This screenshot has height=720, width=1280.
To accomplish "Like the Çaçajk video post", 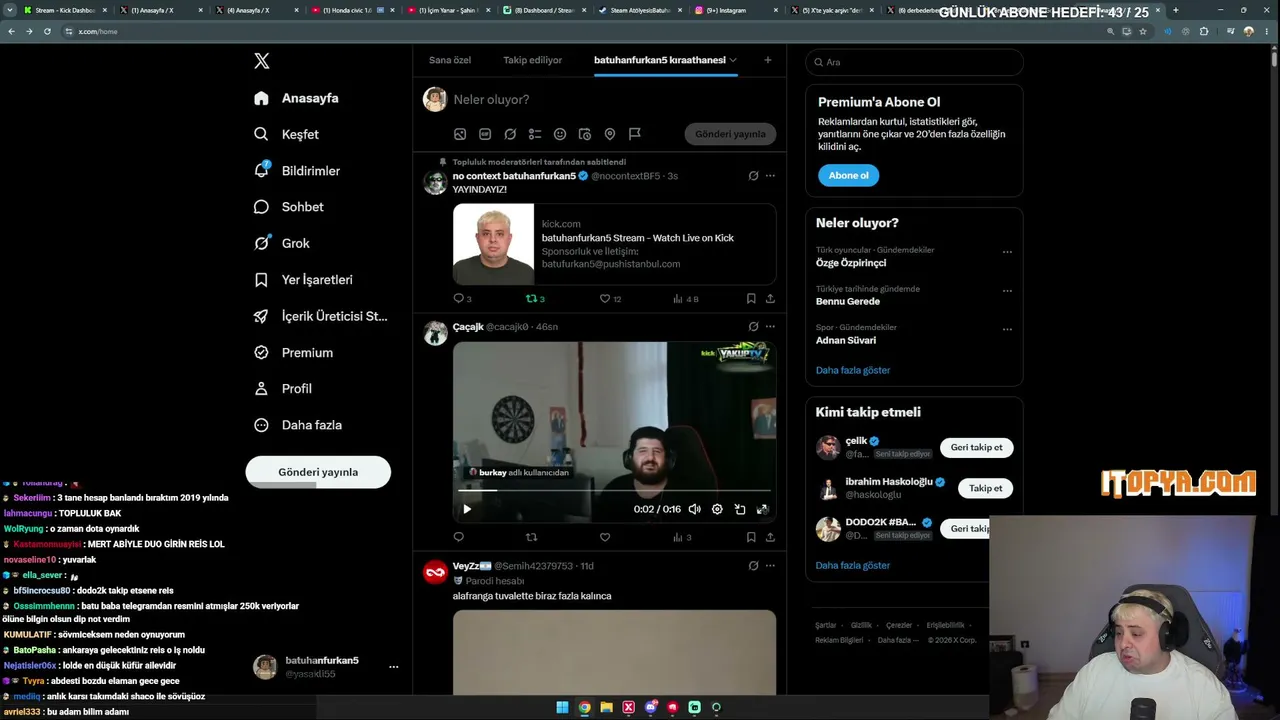I will click(x=605, y=537).
